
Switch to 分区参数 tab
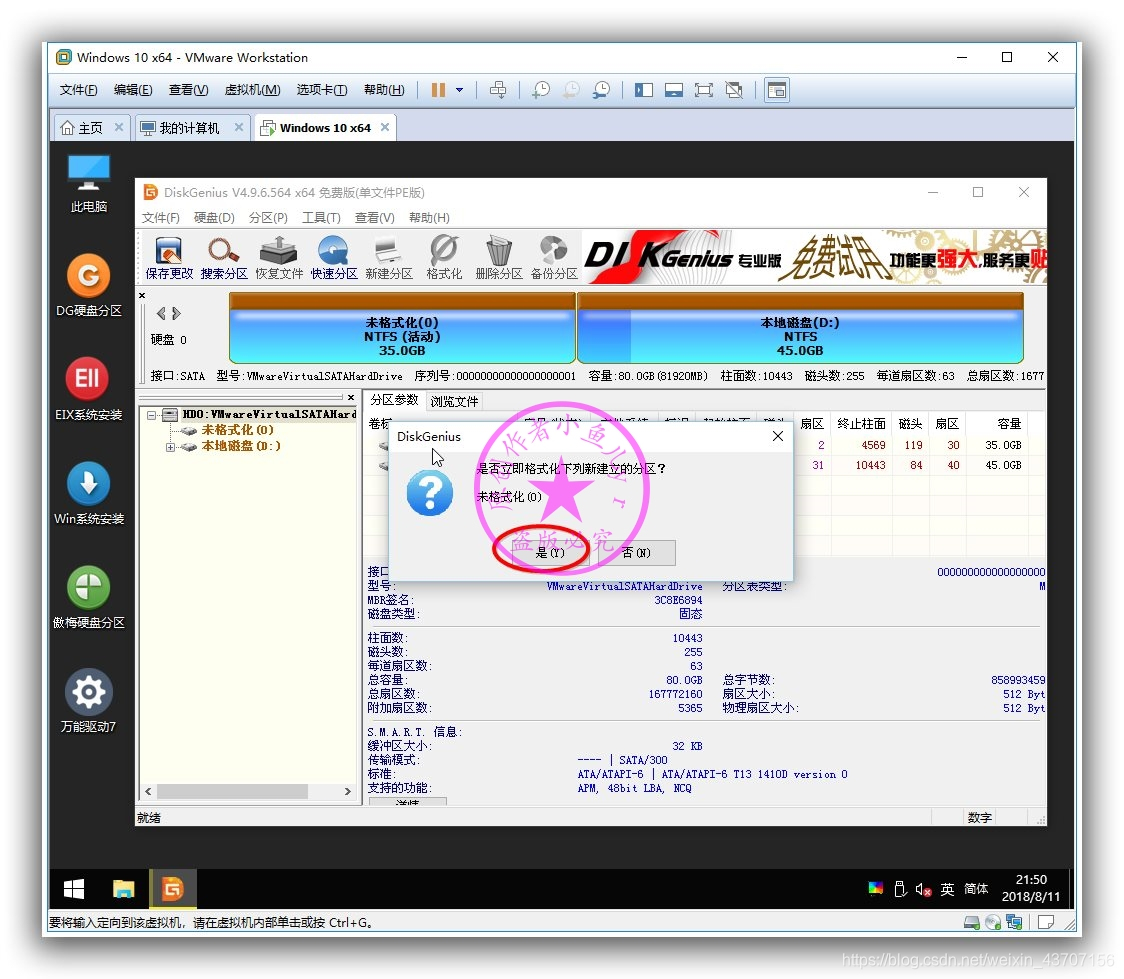point(394,400)
